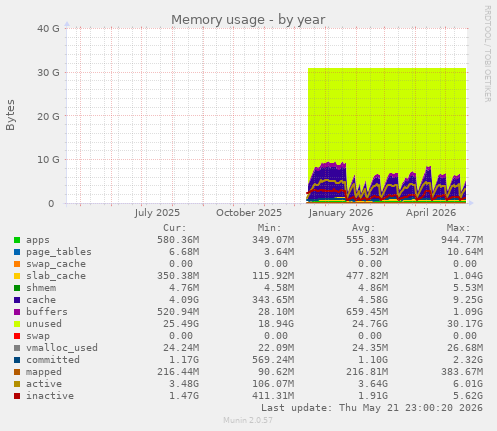Click the apps green legend swatch
The image size is (497, 431).
click(17, 240)
